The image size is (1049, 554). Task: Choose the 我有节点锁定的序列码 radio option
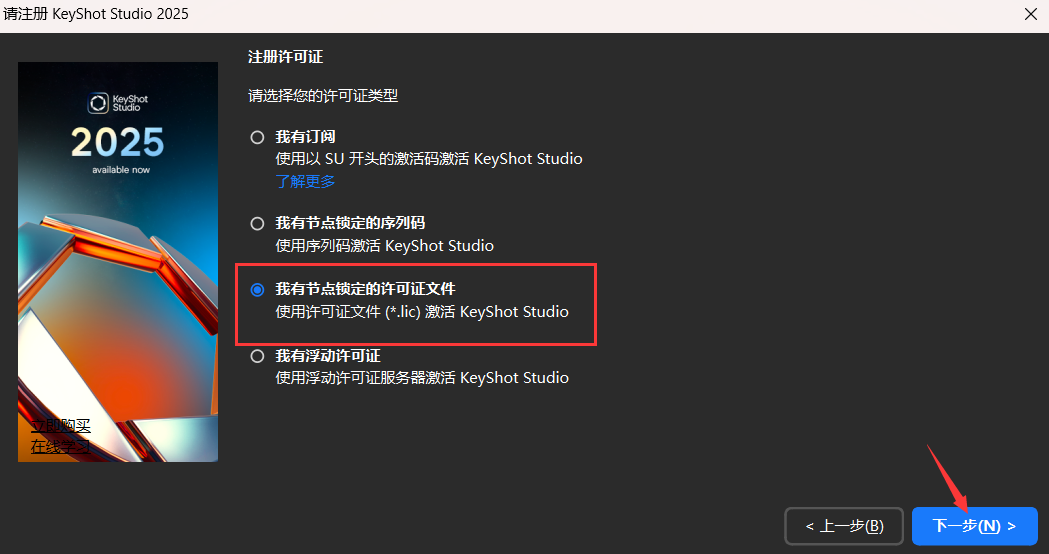pos(258,223)
